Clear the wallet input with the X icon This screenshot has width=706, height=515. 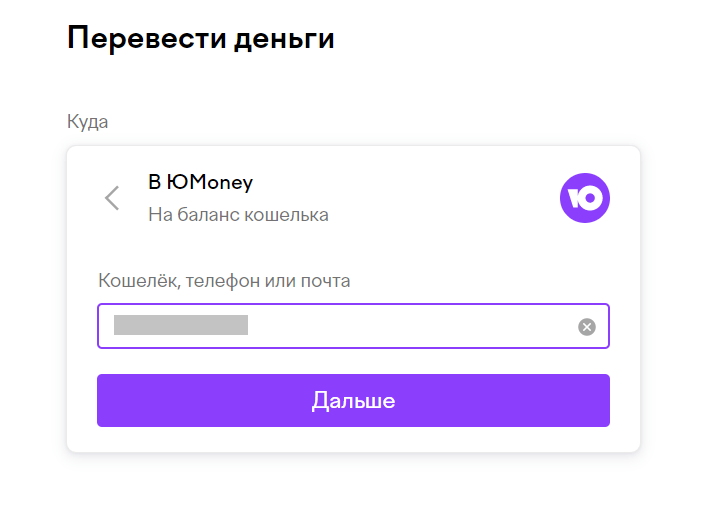(x=587, y=327)
